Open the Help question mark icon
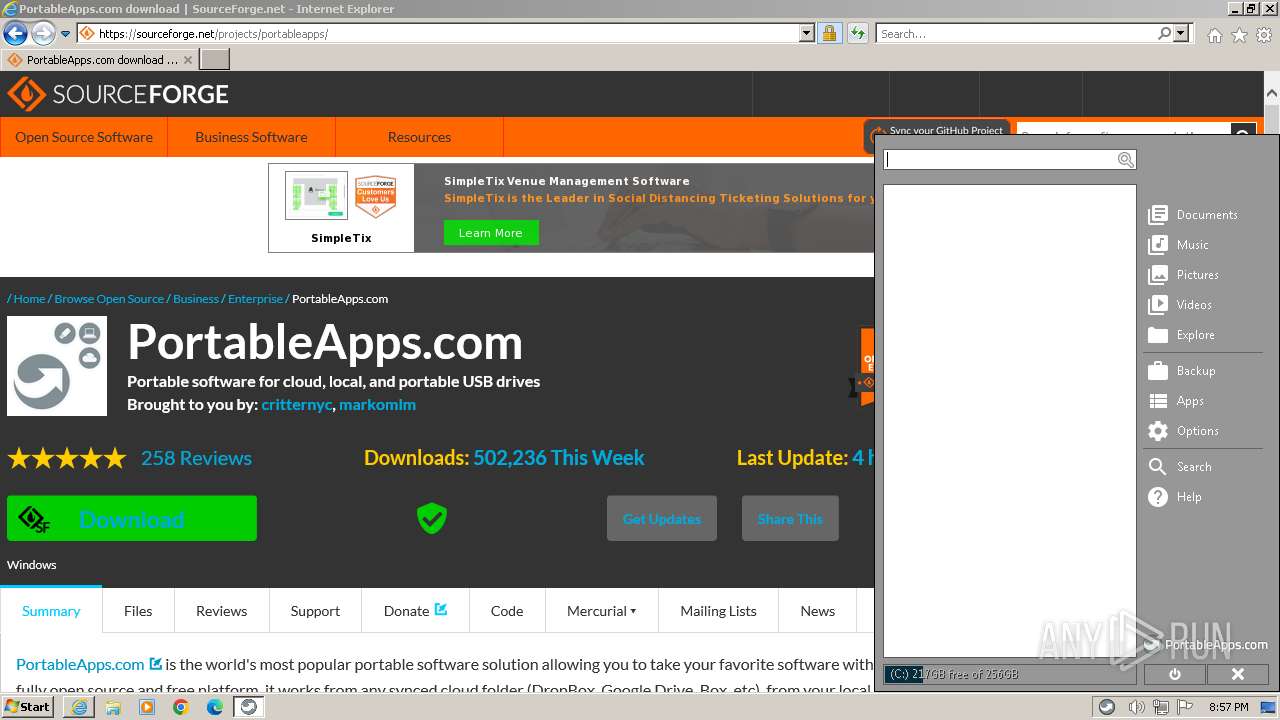The image size is (1280, 720). click(1158, 497)
